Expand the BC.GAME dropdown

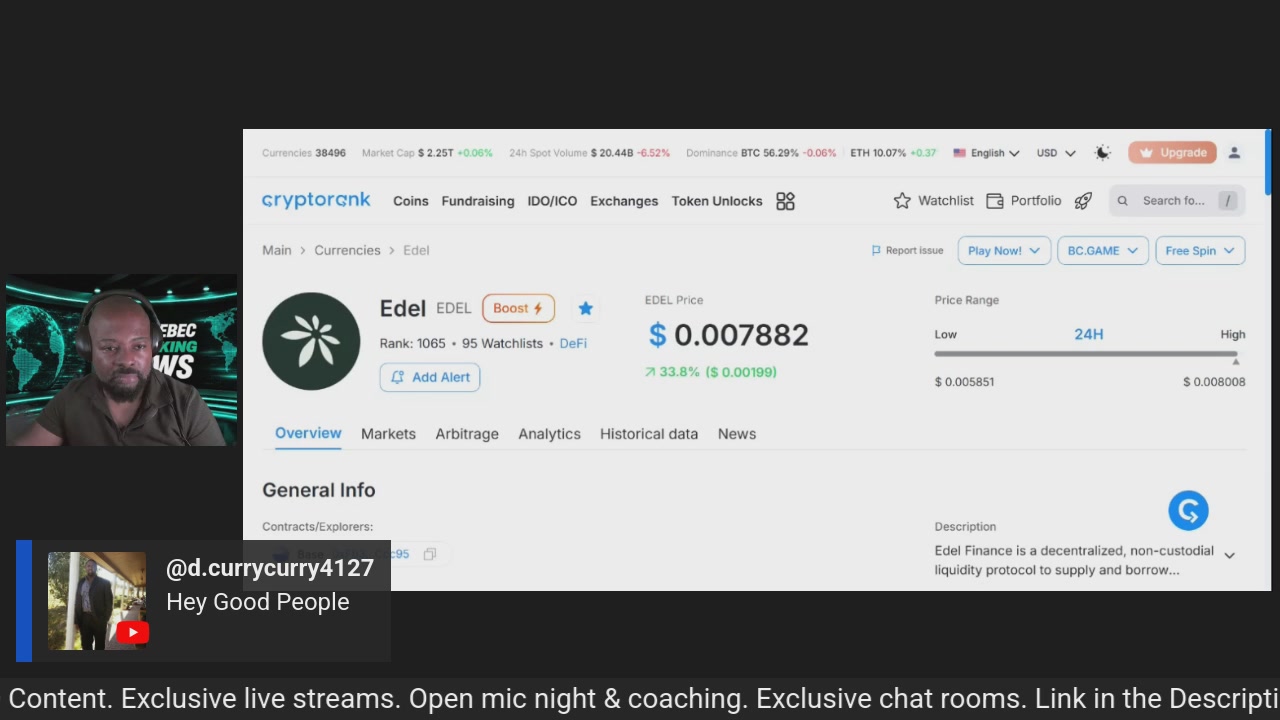pyautogui.click(x=1103, y=251)
